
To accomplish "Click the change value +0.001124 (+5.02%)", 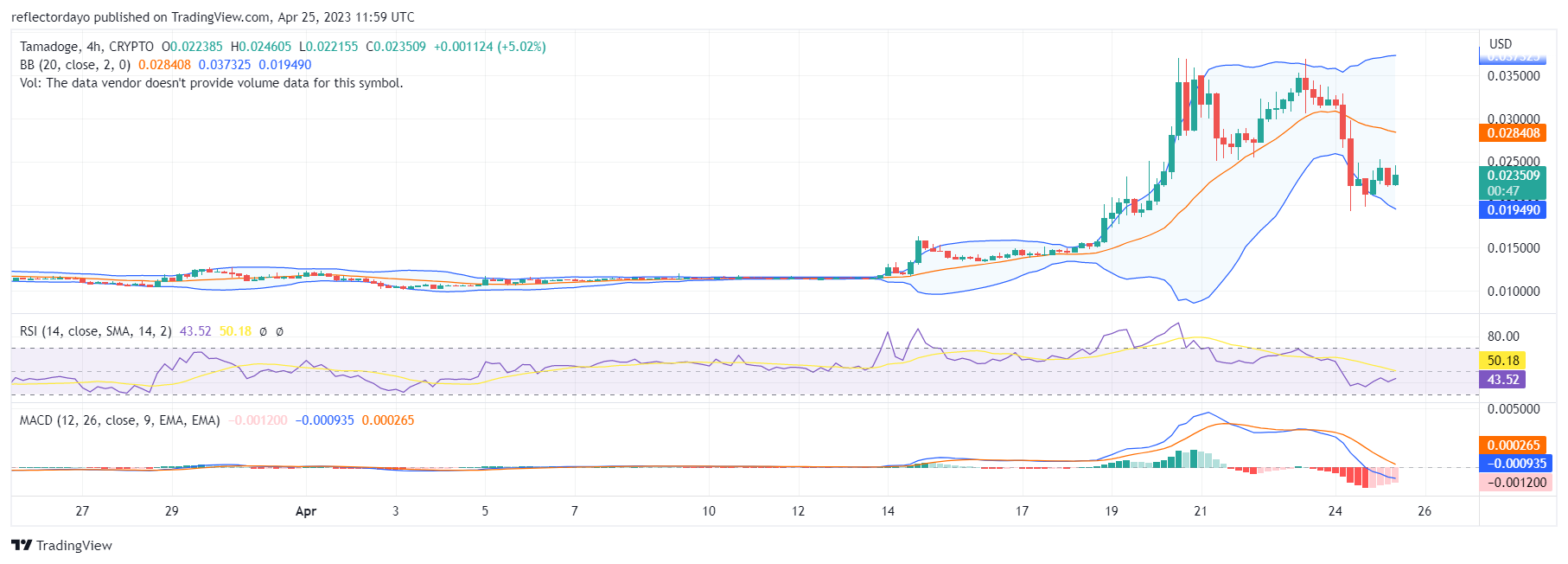I will pos(490,47).
